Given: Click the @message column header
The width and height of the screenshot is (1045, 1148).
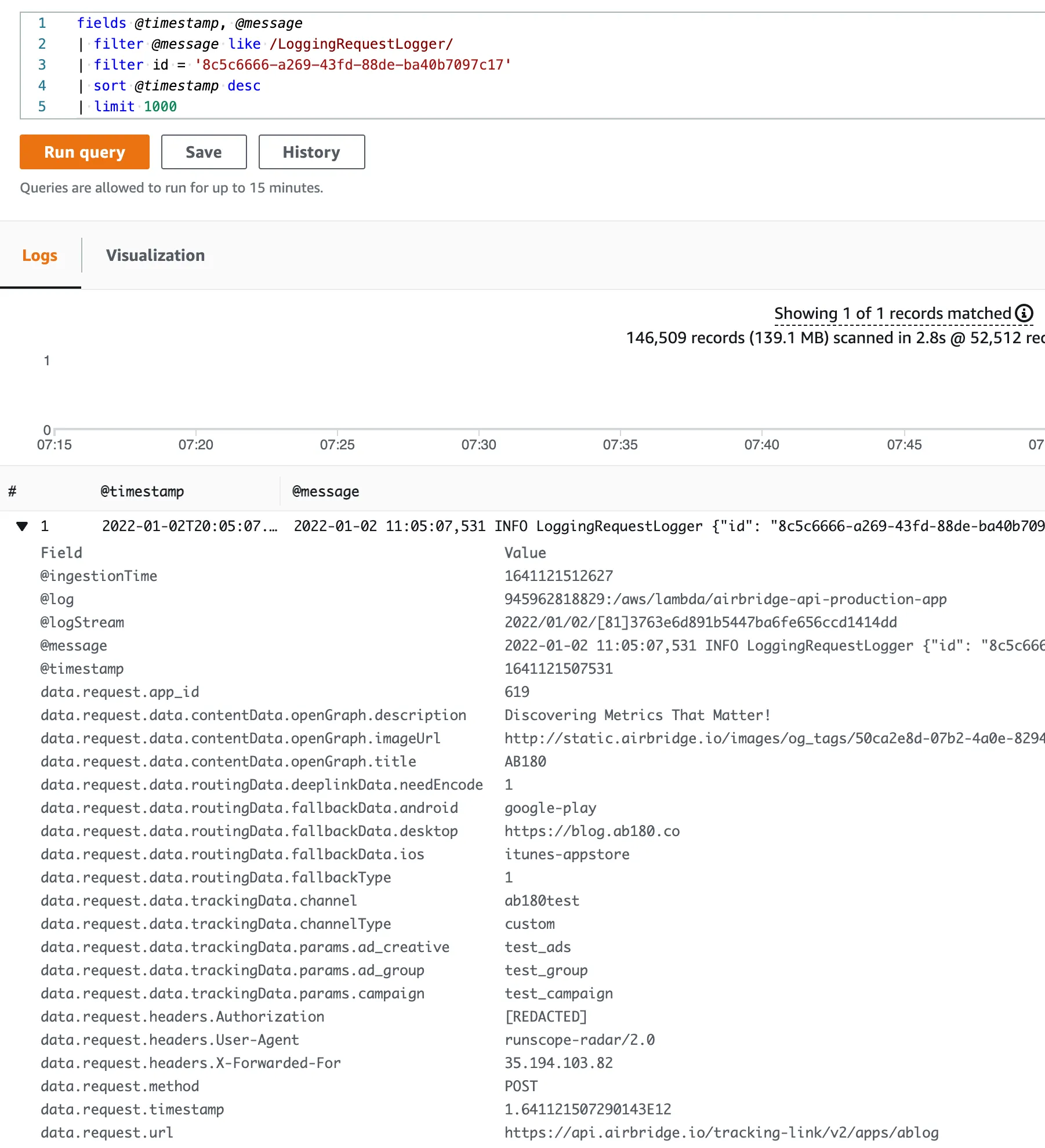Looking at the screenshot, I should point(326,491).
